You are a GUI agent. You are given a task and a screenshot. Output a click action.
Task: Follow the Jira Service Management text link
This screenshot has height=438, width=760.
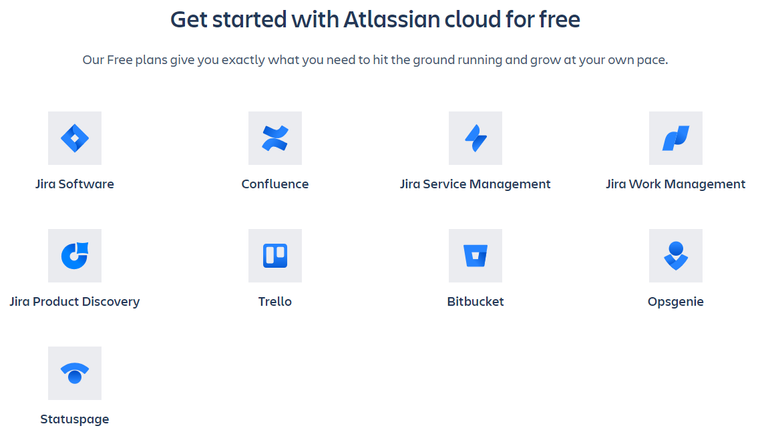pos(475,184)
